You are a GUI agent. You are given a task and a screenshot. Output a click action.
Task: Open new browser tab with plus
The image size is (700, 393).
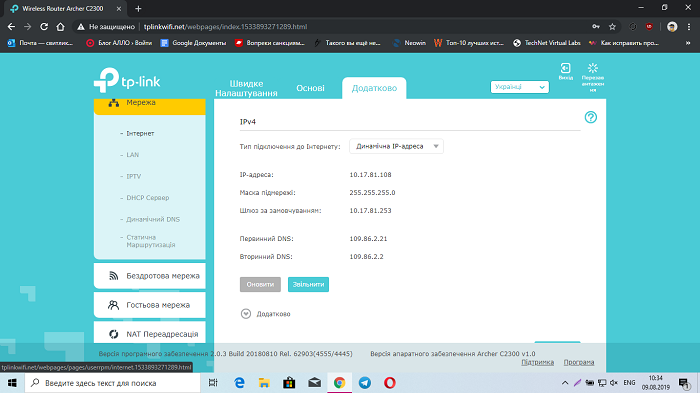pos(138,8)
